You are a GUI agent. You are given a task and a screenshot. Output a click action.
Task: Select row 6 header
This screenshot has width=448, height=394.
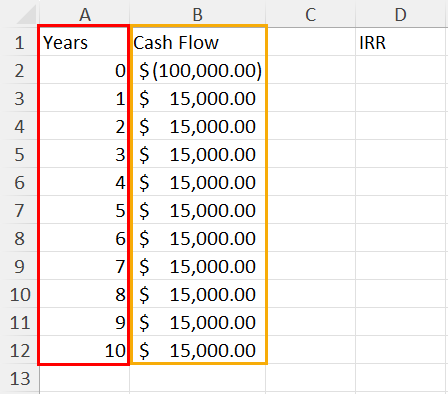(20, 182)
